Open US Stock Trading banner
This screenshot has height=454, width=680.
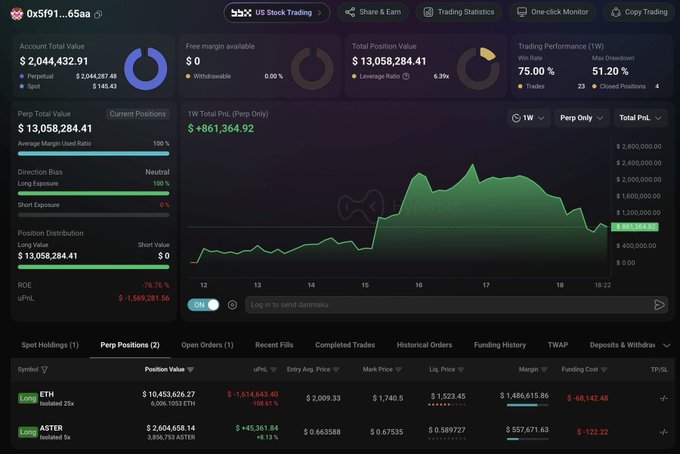(x=277, y=13)
